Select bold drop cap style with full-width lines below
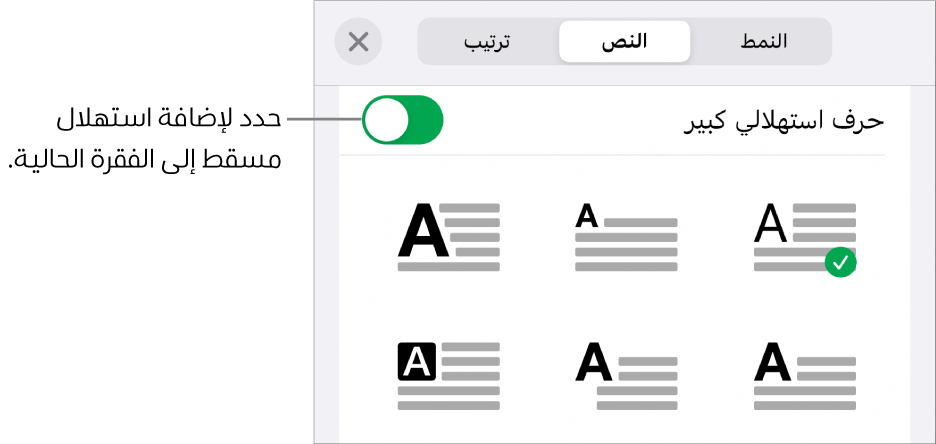Viewport: 936px width, 444px height. (804, 375)
